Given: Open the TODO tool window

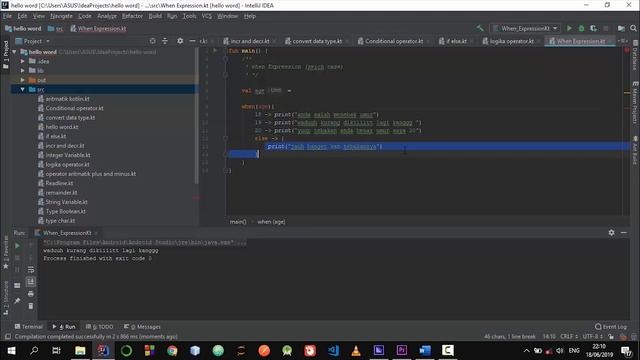Looking at the screenshot, I should (100, 327).
